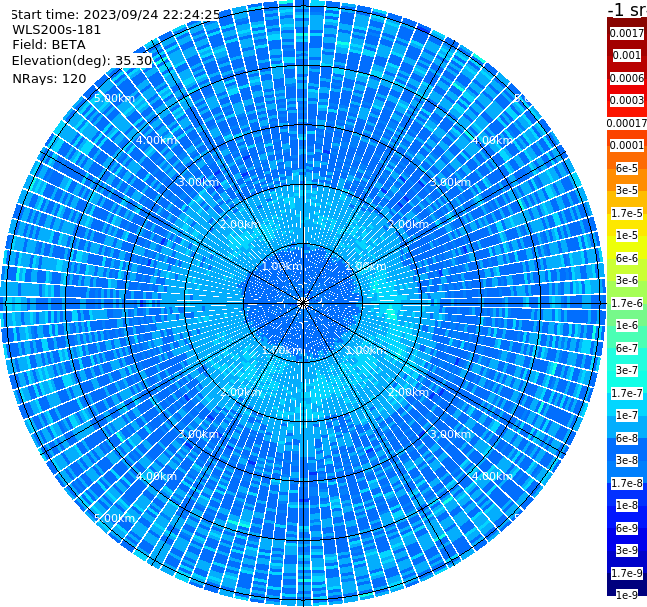Select the colorbar label '0.001'
647x607 pixels.
click(x=627, y=55)
